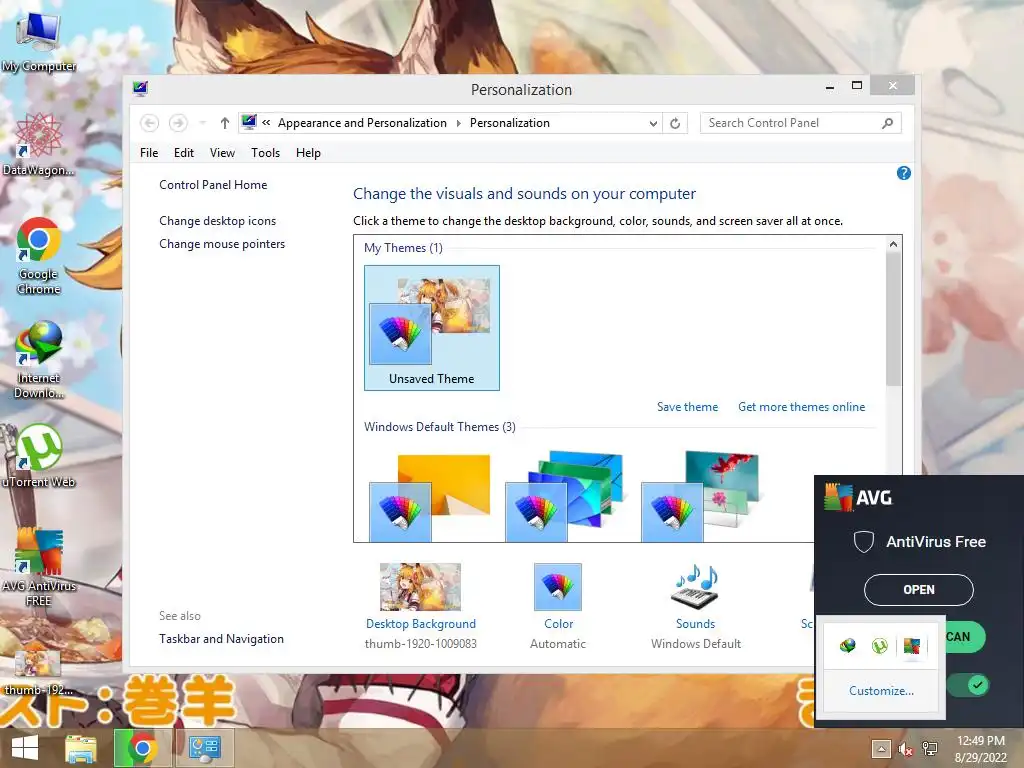The height and width of the screenshot is (768, 1024).
Task: Click the Internet Download Manager tray overflow icon
Action: tap(848, 646)
